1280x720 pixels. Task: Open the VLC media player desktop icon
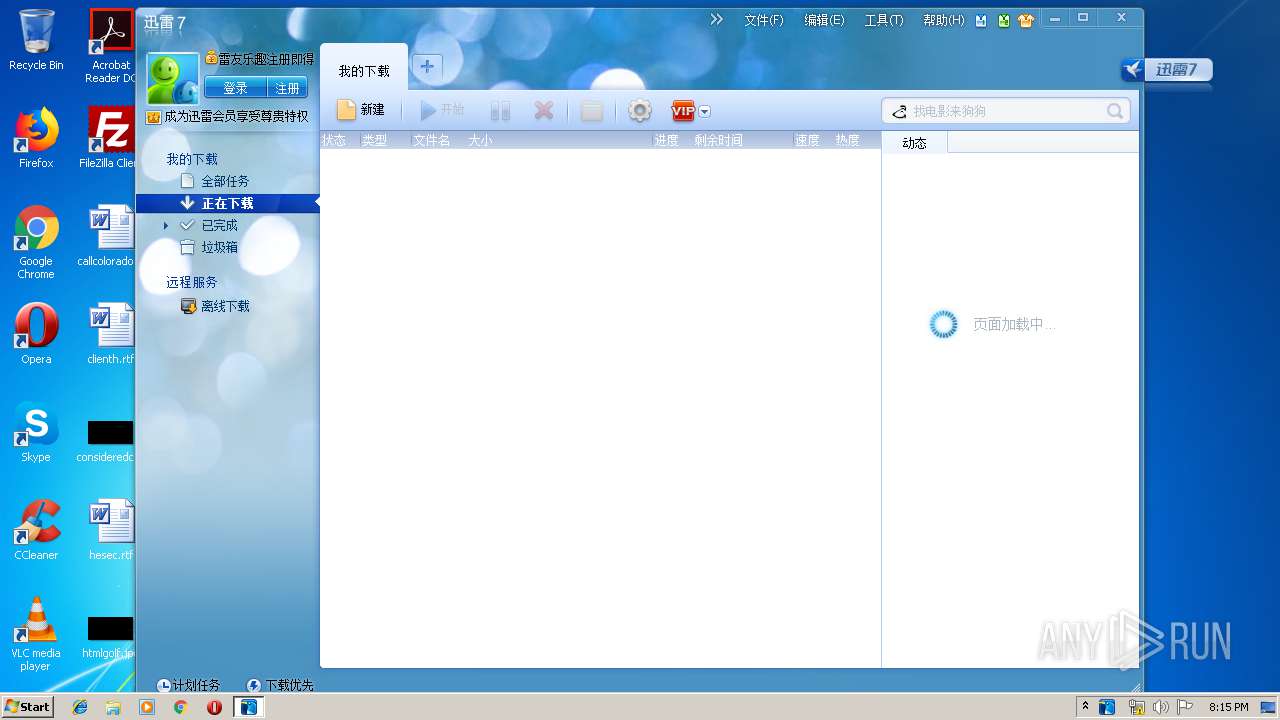[36, 634]
